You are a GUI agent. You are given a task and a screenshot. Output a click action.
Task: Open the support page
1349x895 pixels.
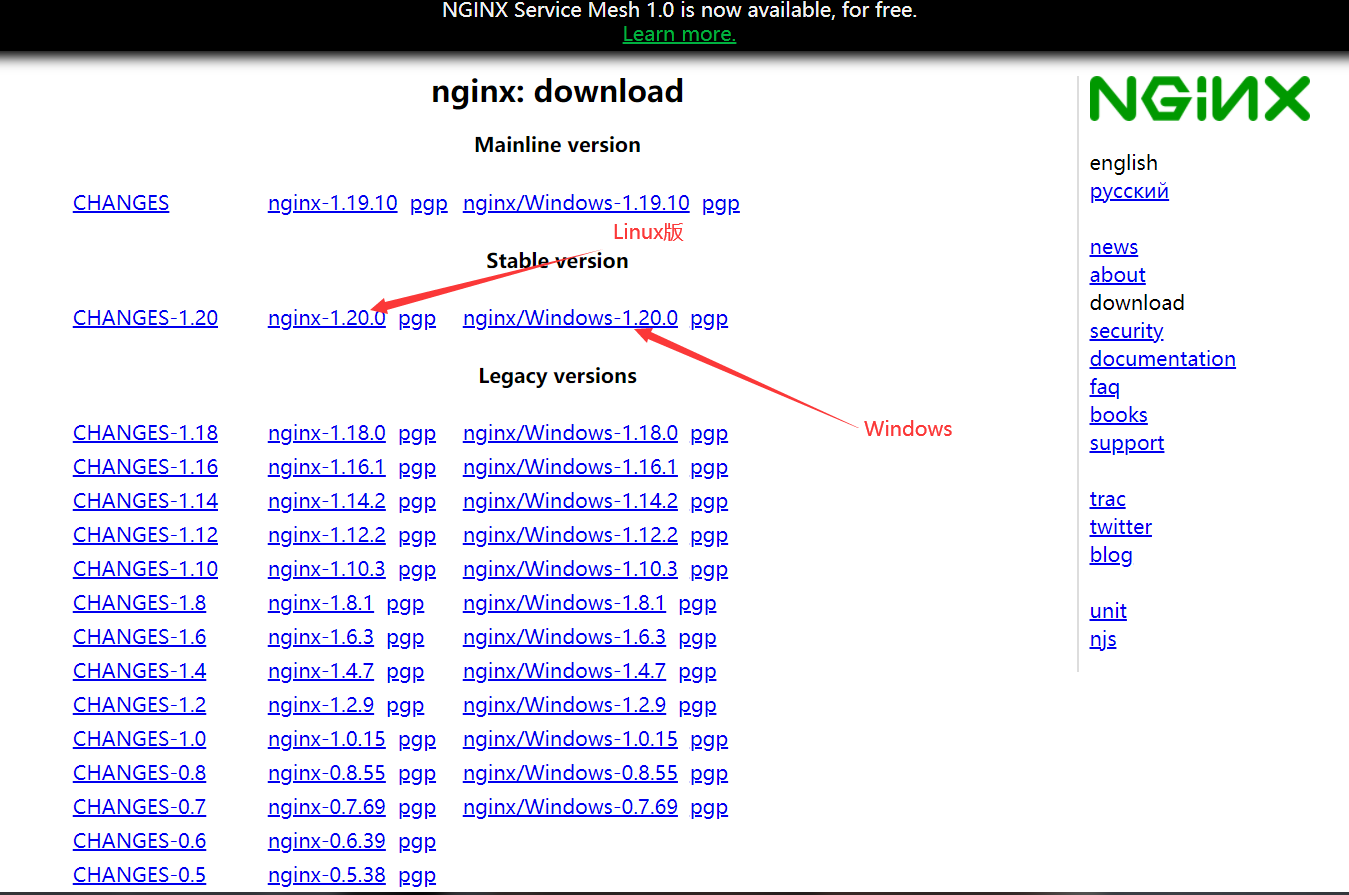(1127, 443)
